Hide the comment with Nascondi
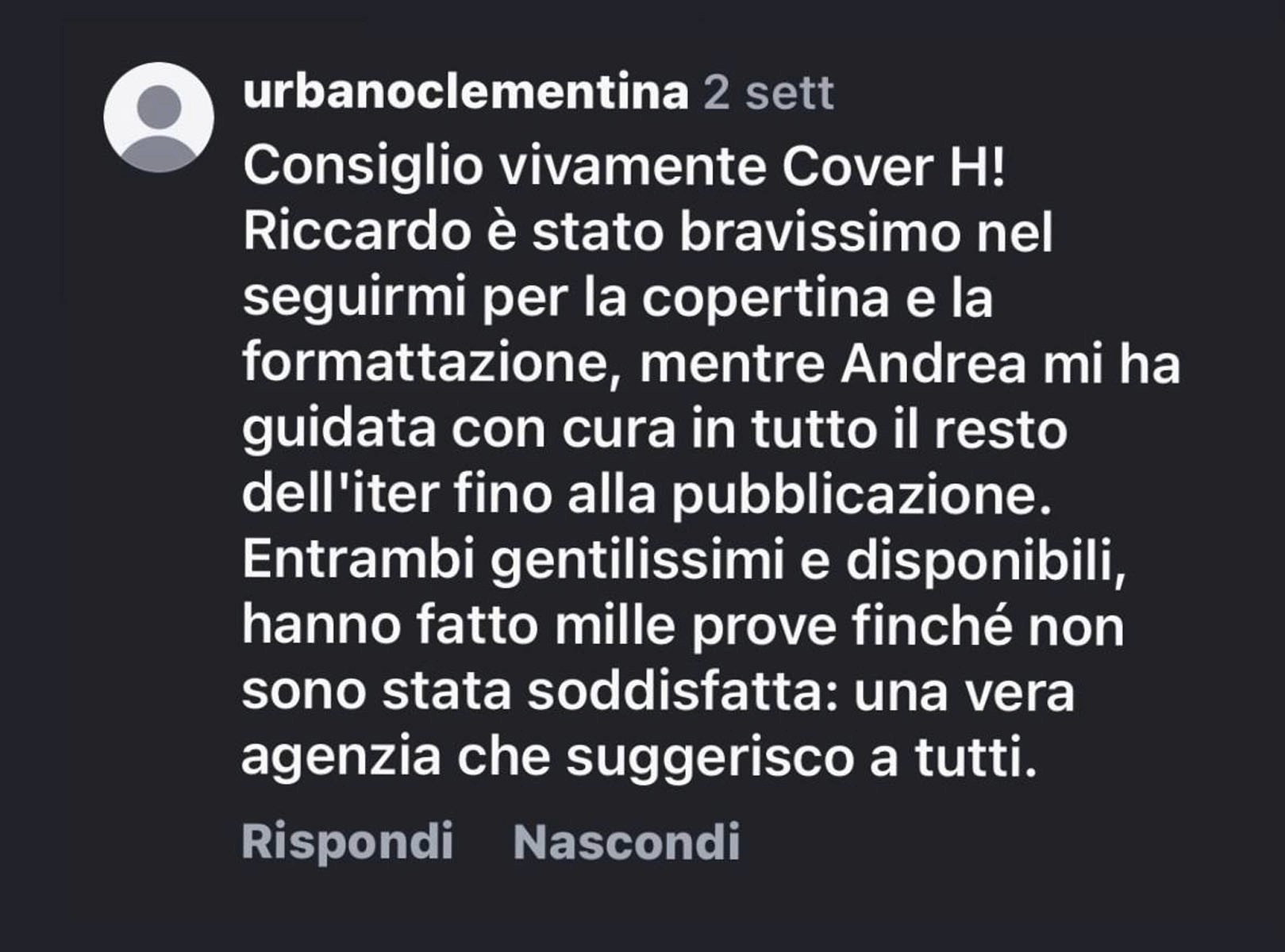This screenshot has width=1285, height=952. click(x=626, y=842)
